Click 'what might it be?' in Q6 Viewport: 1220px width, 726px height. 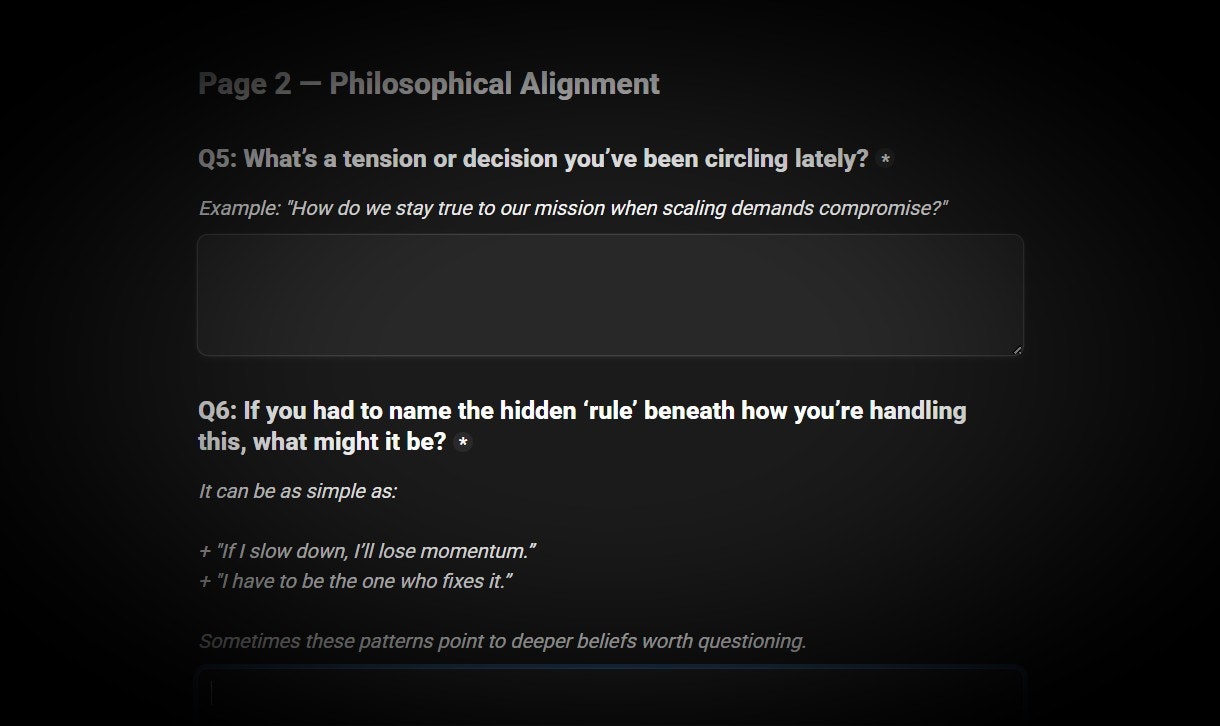pos(350,441)
